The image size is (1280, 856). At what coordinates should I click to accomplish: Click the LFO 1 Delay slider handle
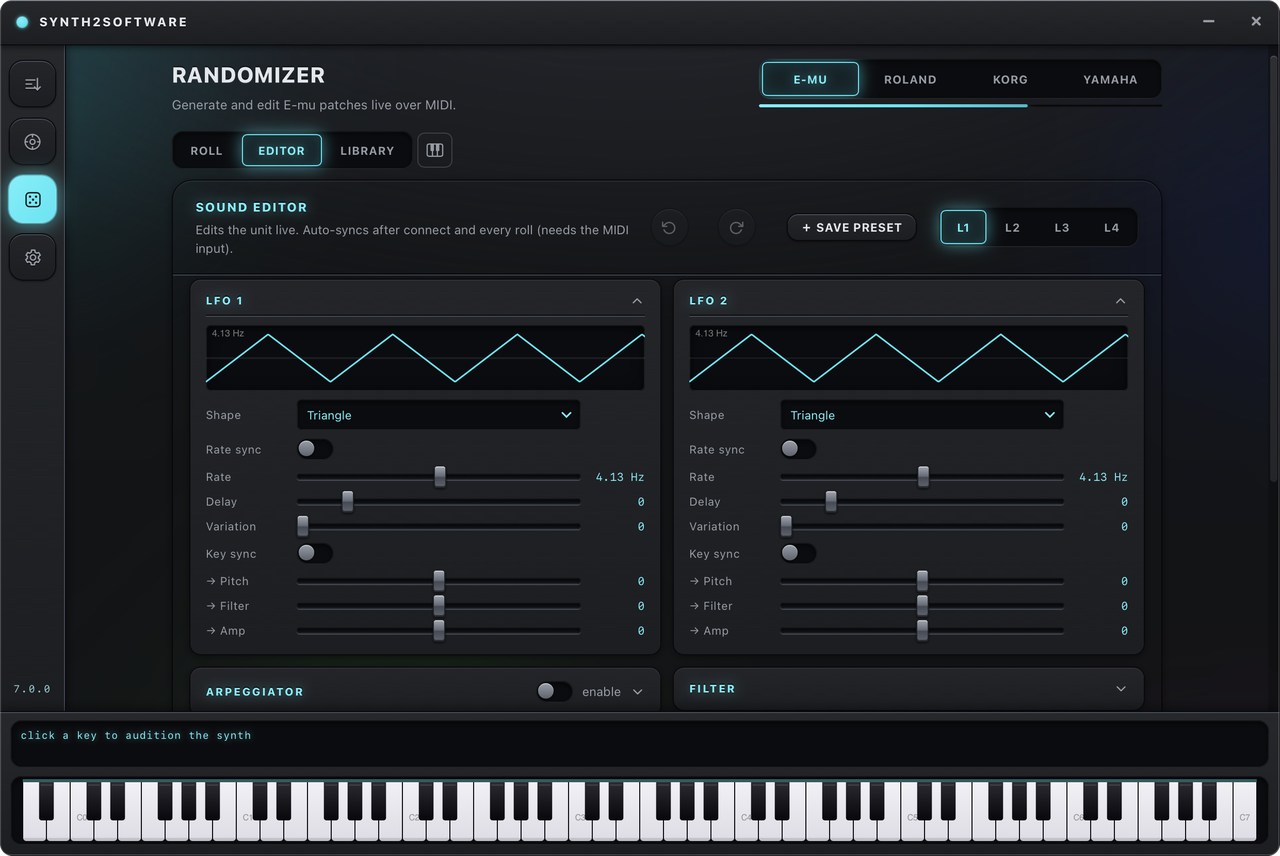[347, 502]
